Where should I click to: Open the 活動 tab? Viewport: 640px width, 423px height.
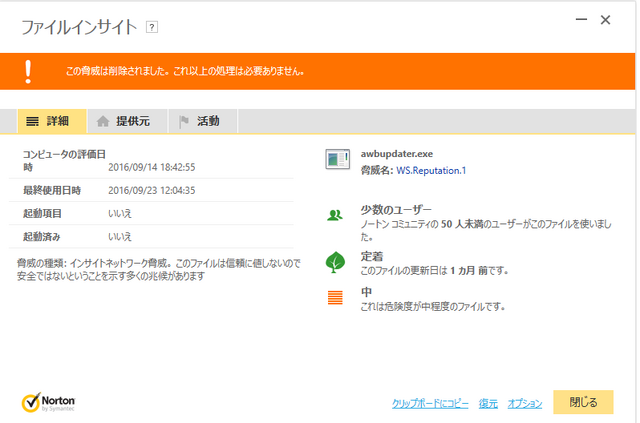tap(203, 121)
